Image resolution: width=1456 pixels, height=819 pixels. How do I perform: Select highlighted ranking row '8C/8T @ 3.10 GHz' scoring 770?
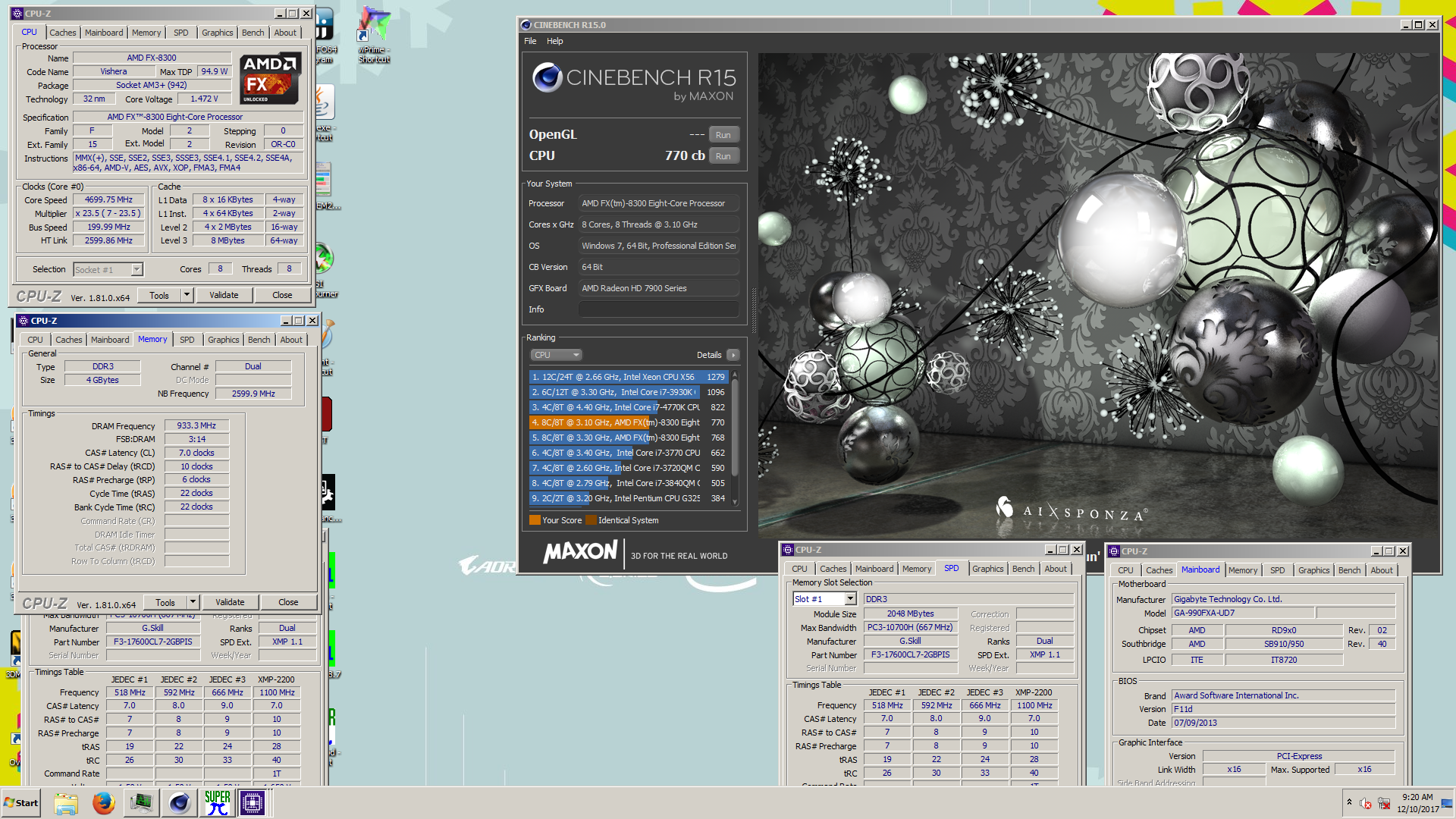pyautogui.click(x=629, y=422)
